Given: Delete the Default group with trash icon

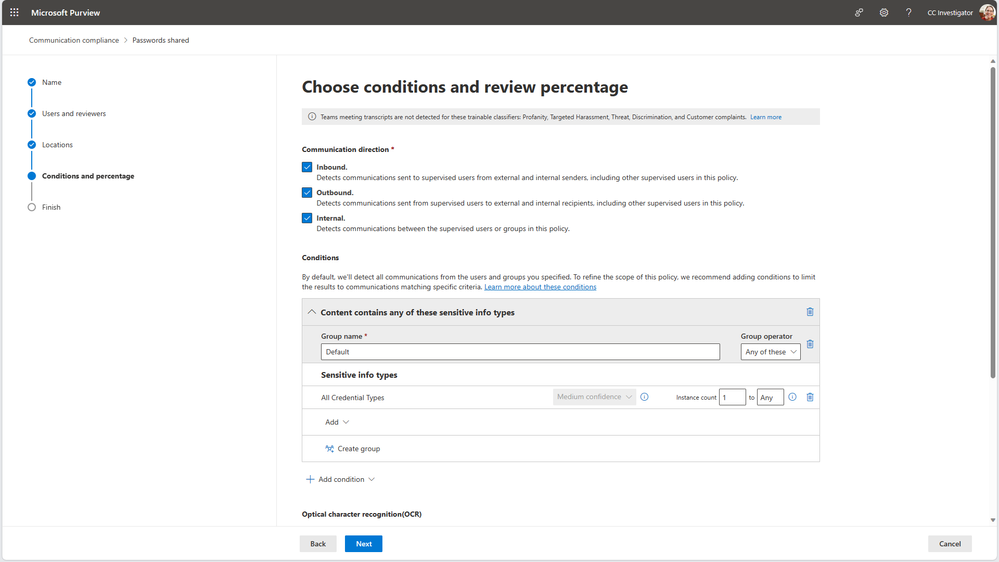Looking at the screenshot, I should point(810,345).
